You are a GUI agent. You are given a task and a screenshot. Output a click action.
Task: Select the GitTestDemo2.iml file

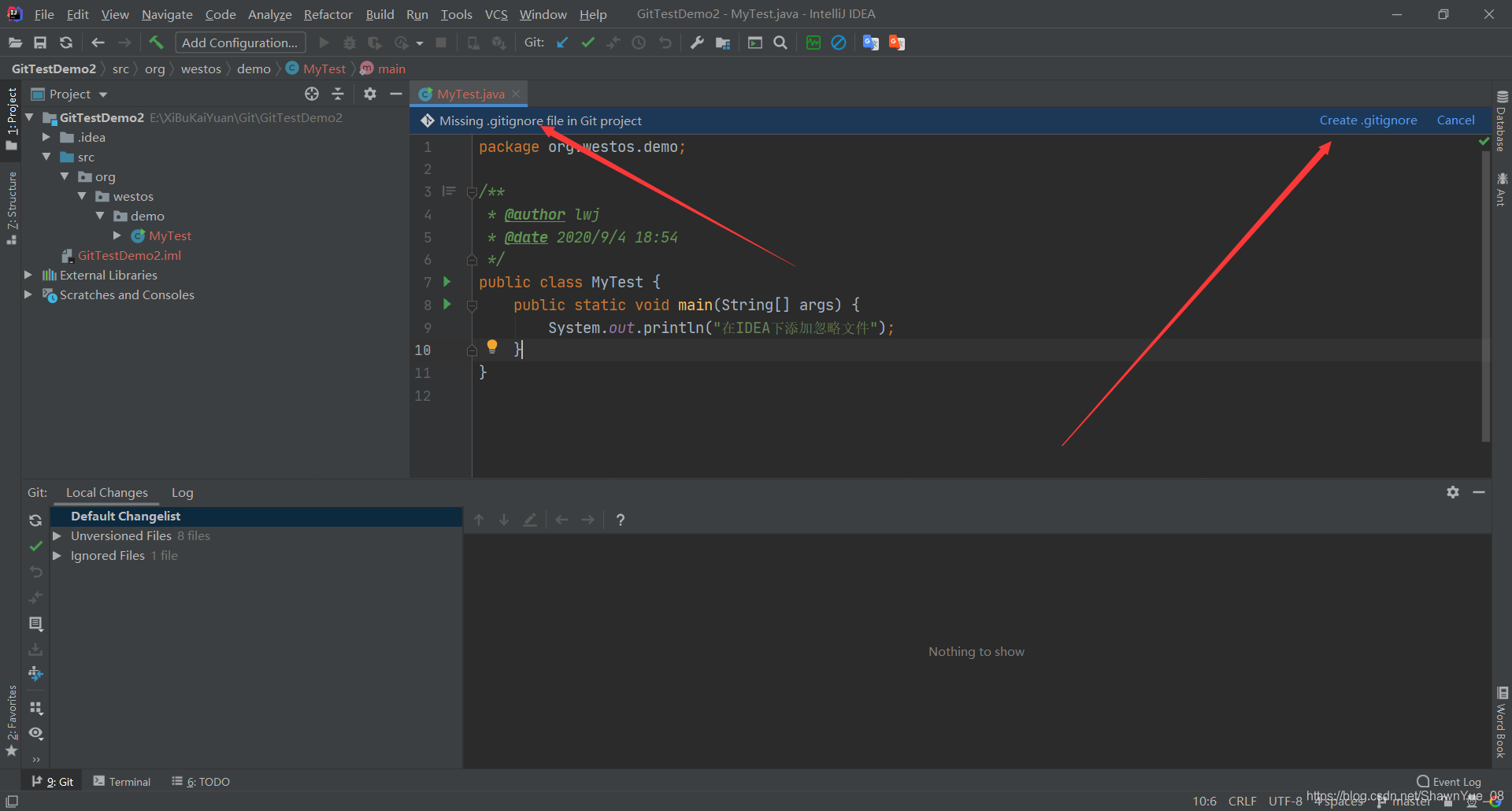coord(129,255)
